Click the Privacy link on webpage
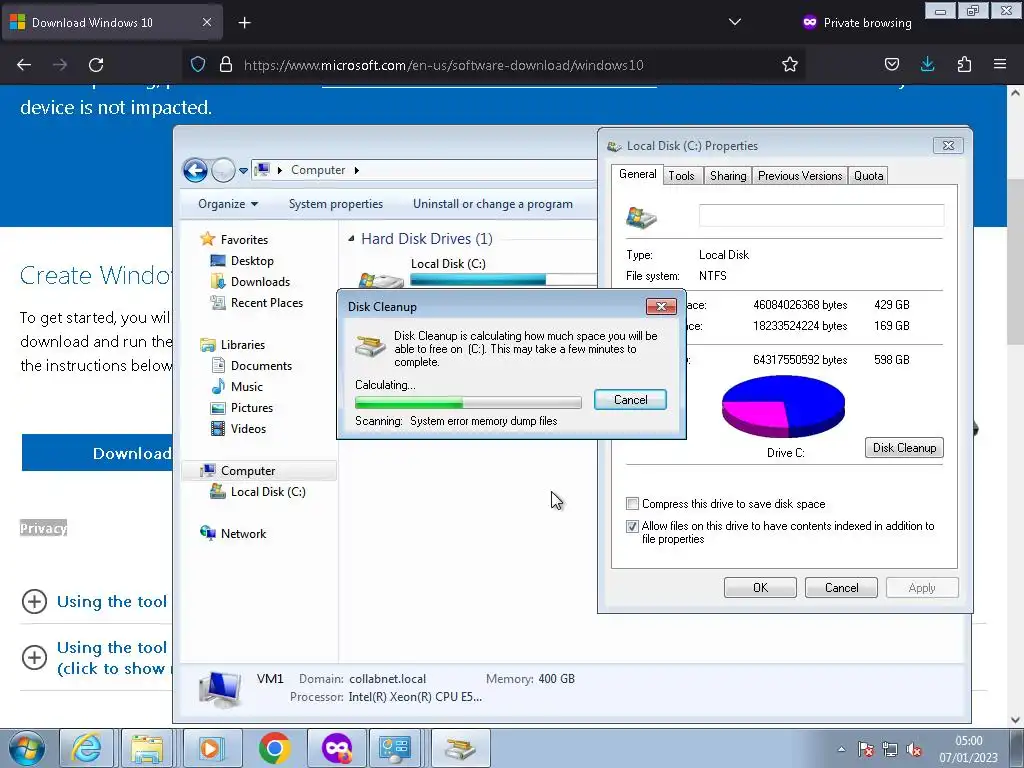1024x768 pixels. pyautogui.click(x=43, y=528)
